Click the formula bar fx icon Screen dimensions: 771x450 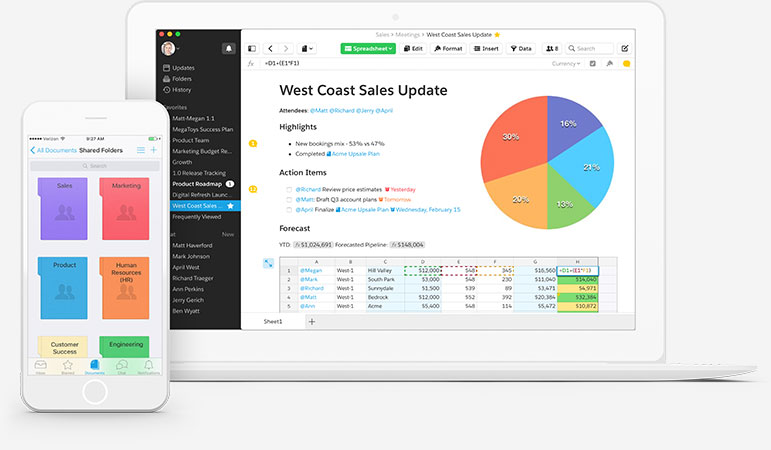point(251,63)
